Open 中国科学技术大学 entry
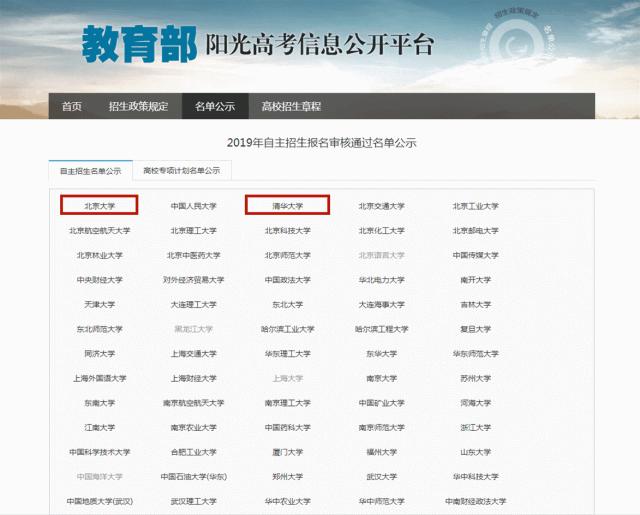 coord(100,452)
